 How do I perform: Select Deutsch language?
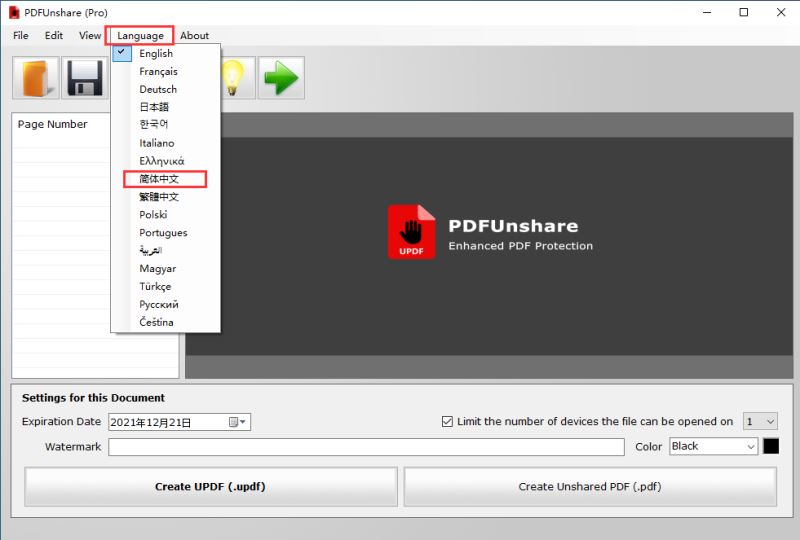tap(166, 89)
